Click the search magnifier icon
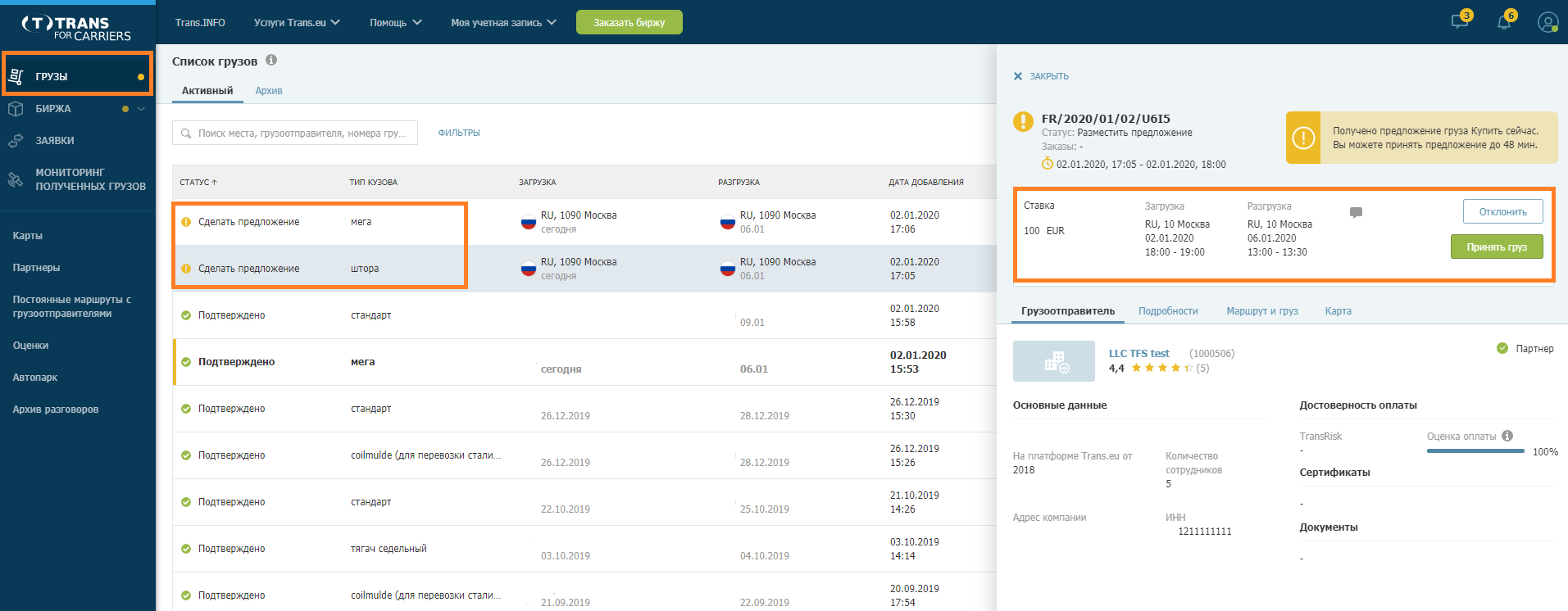Screen dimensions: 1568x611 click(x=186, y=133)
